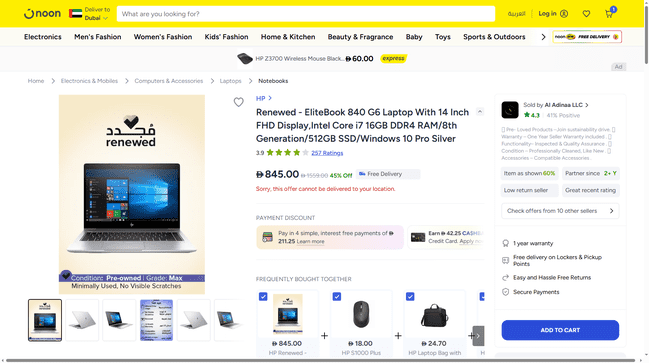
Task: Click the Item as shown 60% badge
Action: point(529,173)
